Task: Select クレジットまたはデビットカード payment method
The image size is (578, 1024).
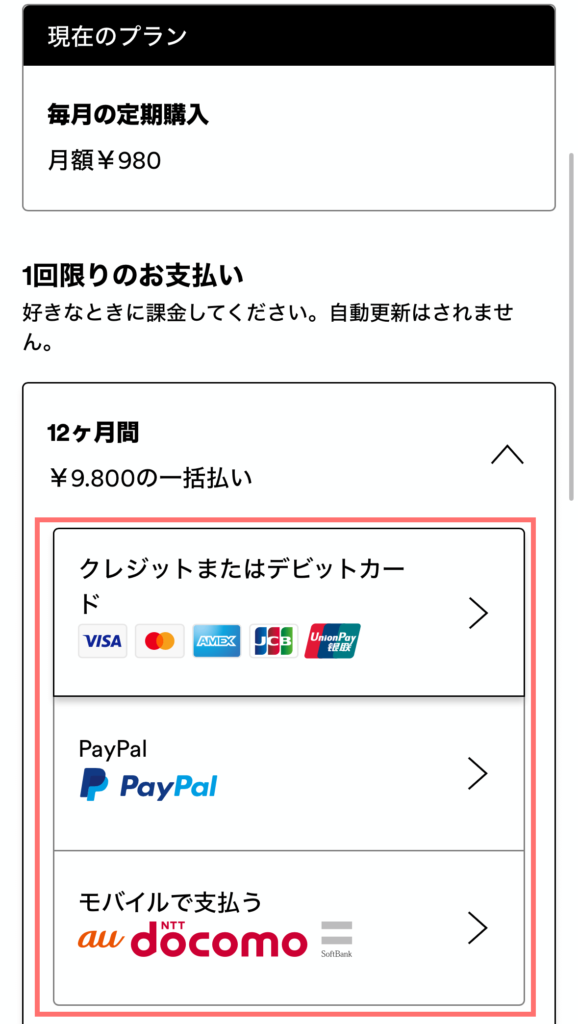Action: tap(289, 612)
